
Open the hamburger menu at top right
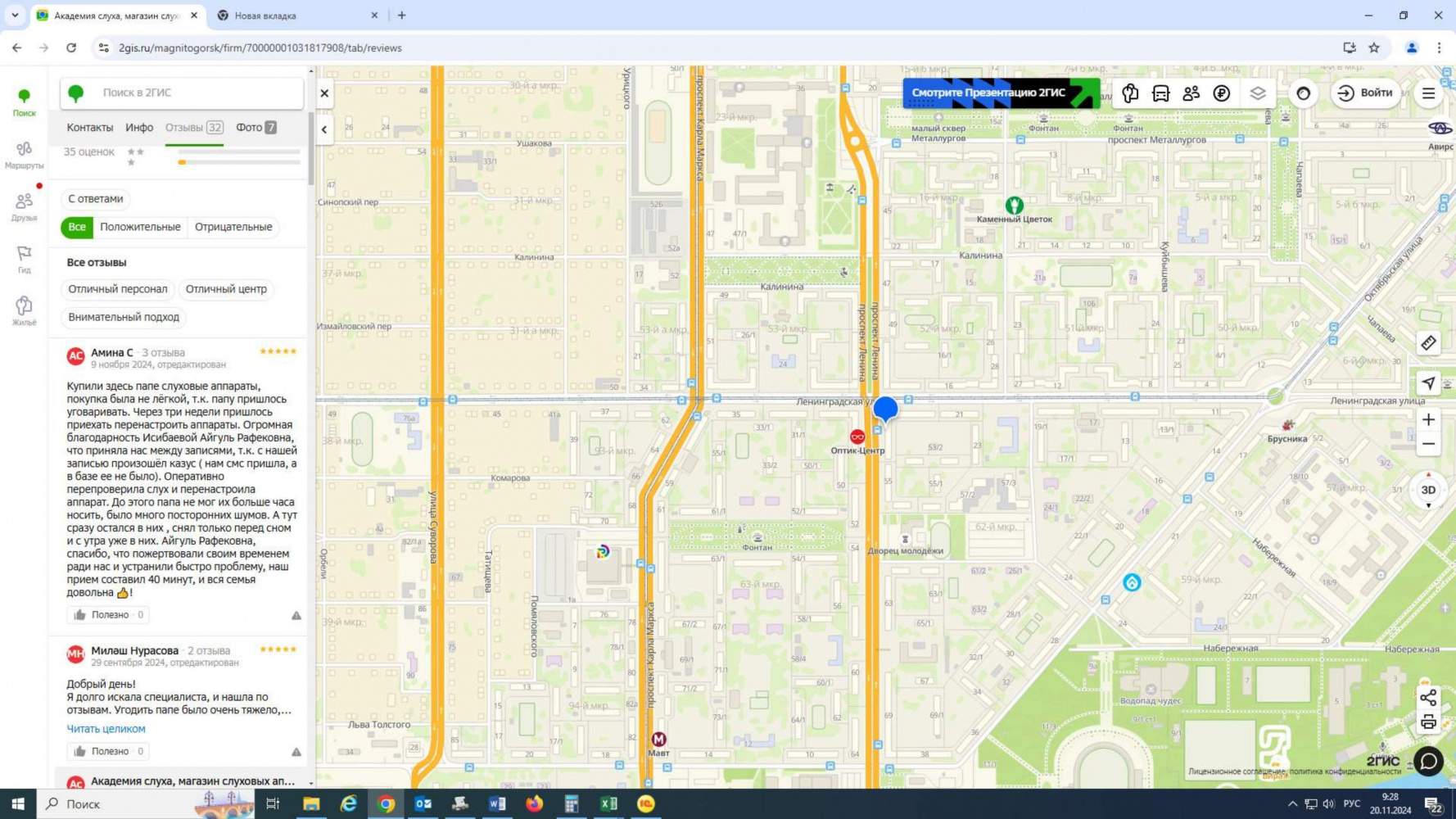(1428, 93)
